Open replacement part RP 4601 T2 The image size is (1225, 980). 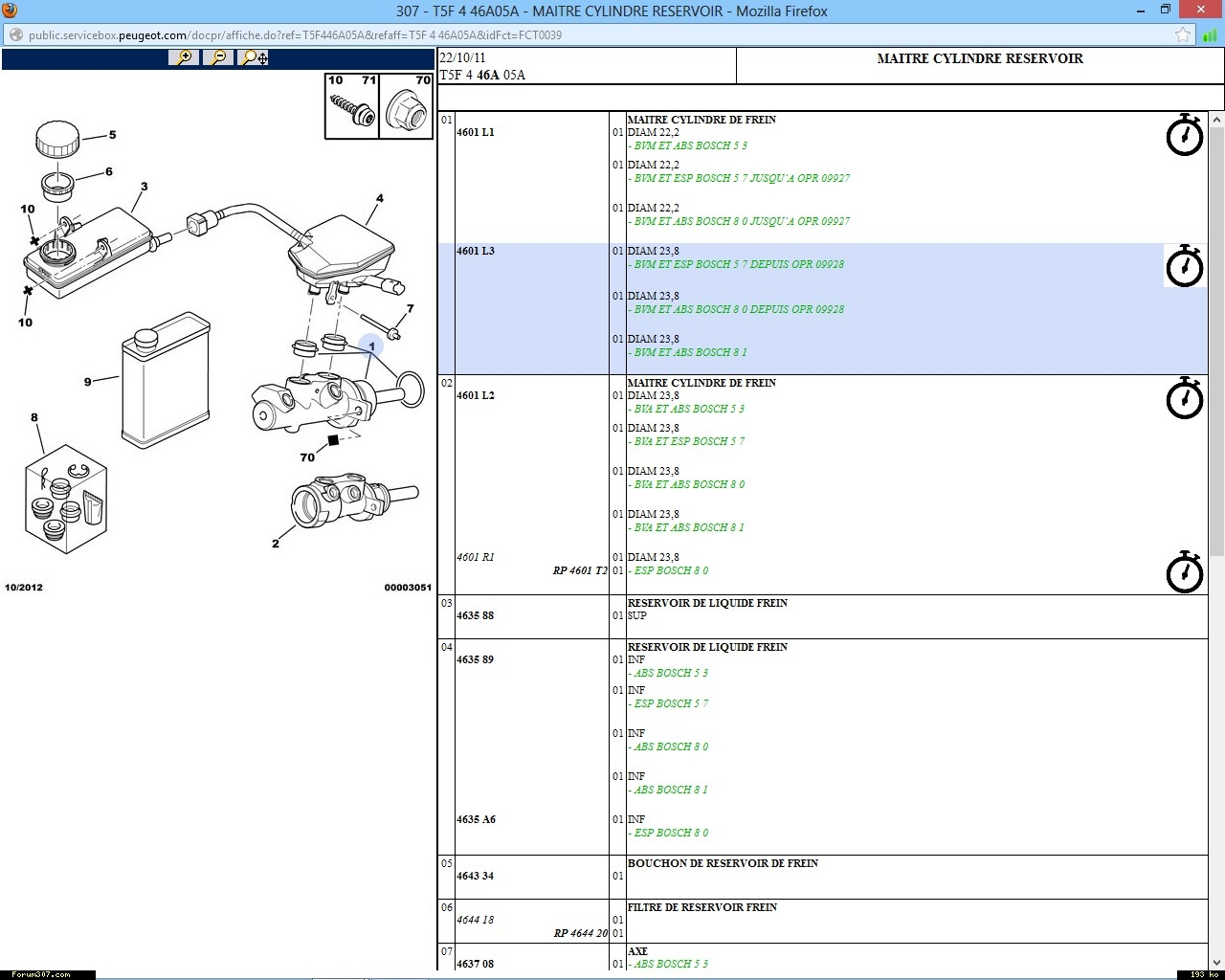580,571
